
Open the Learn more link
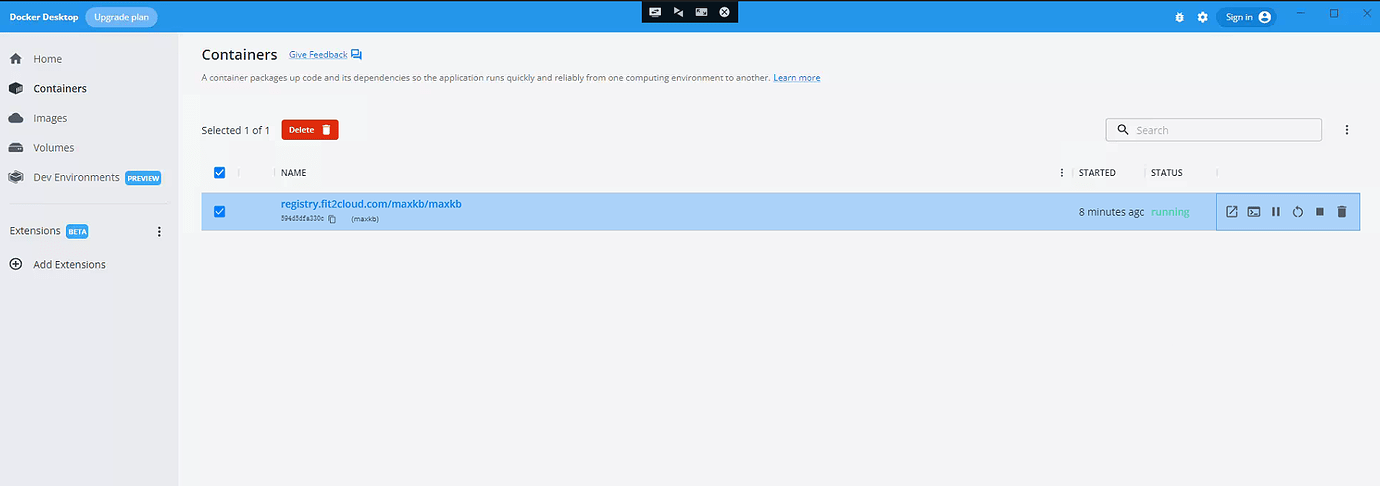pos(796,78)
